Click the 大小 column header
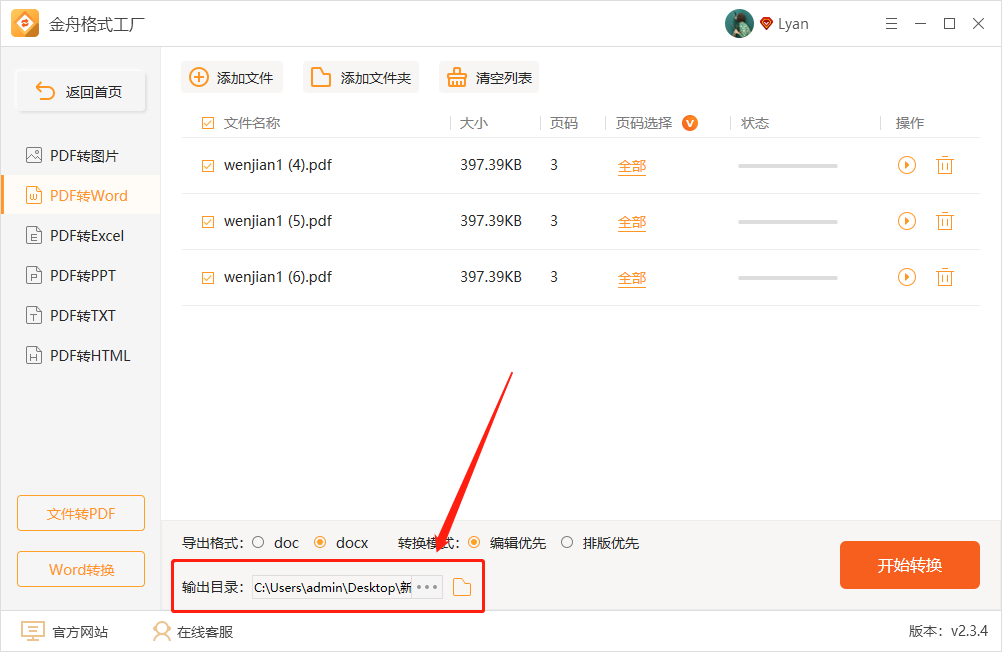 (474, 123)
